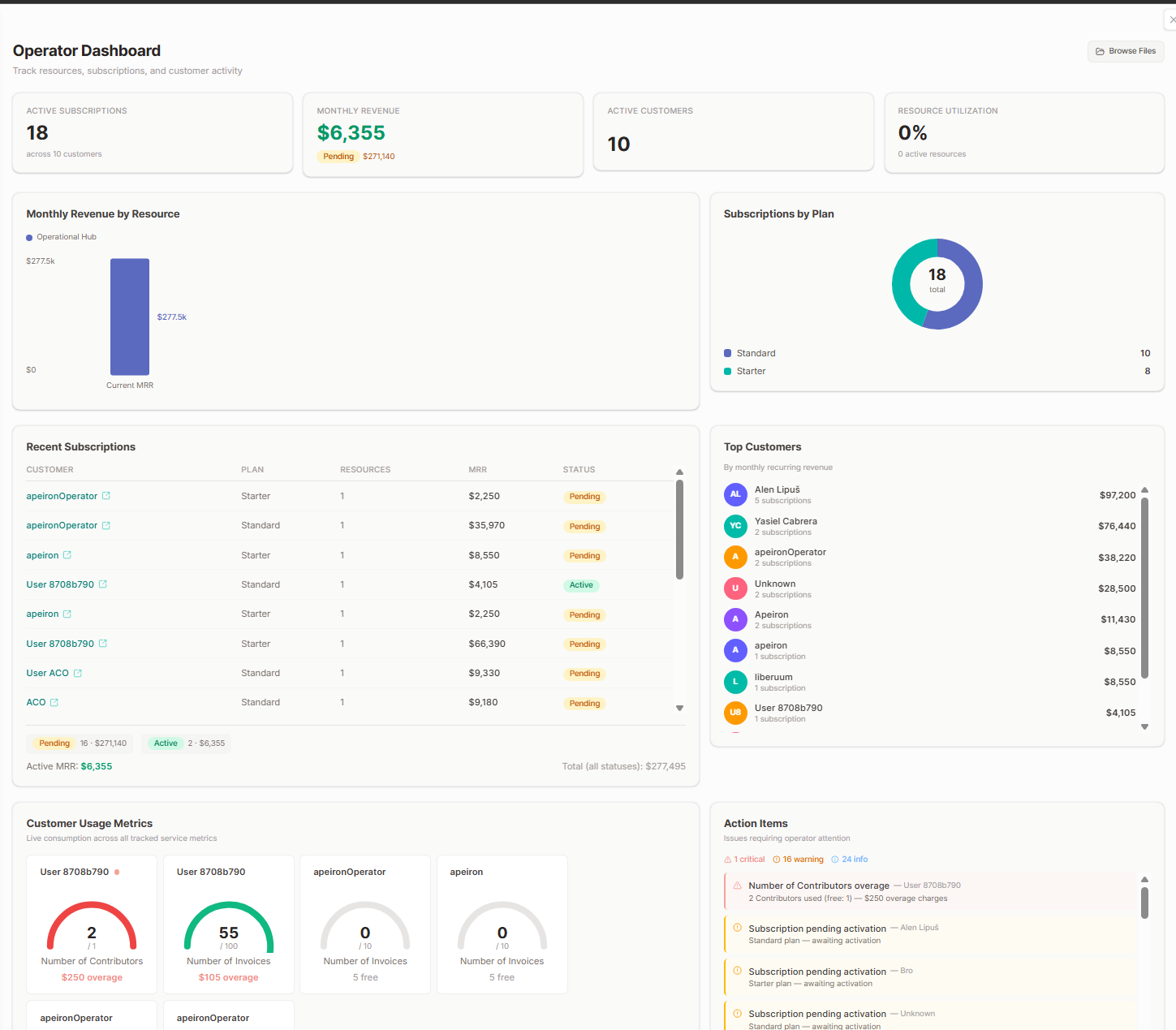Click the Active status badge for User 8708b790
This screenshot has height=1030, width=1176.
pos(581,585)
